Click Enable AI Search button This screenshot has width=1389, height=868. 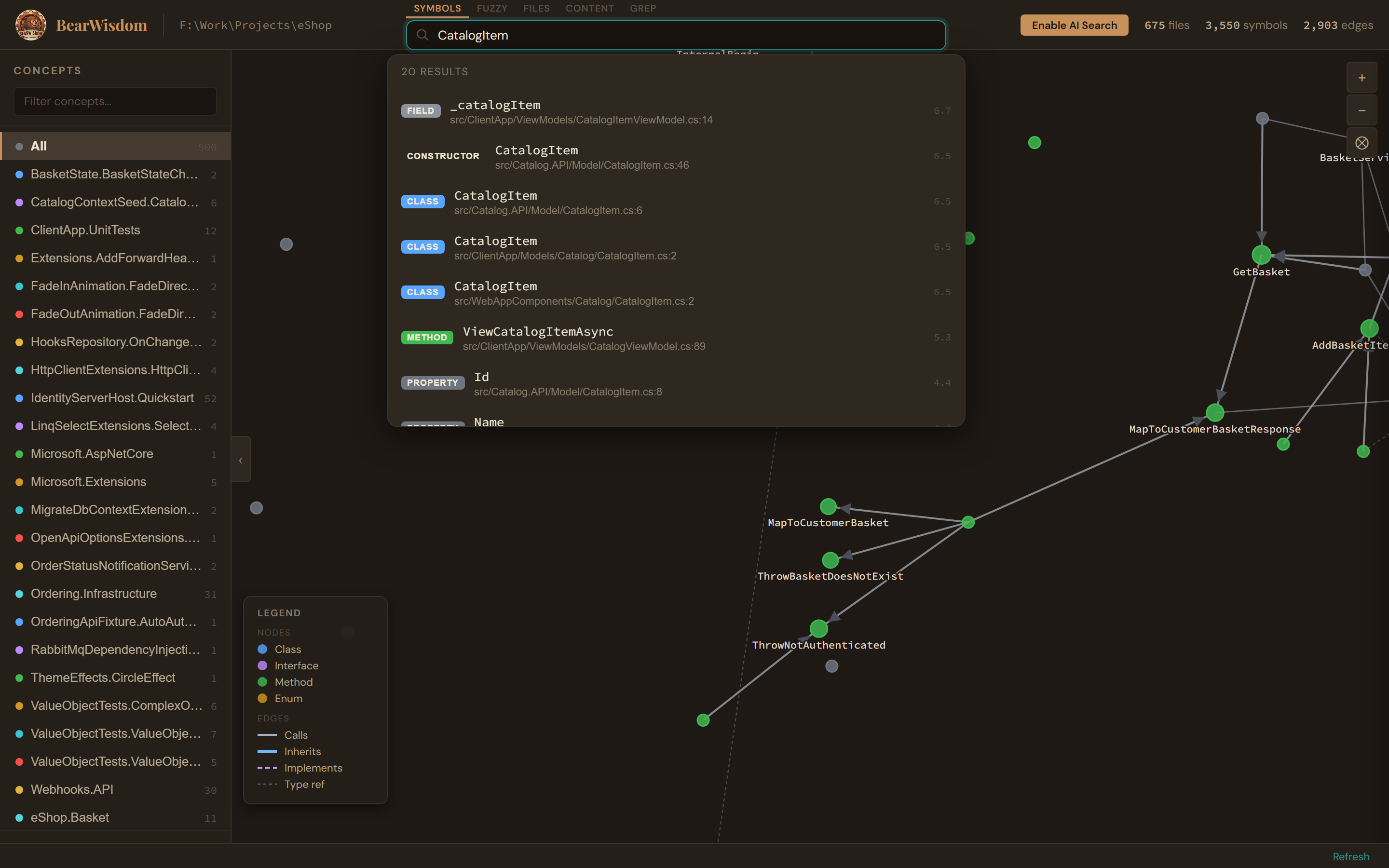pos(1074,25)
